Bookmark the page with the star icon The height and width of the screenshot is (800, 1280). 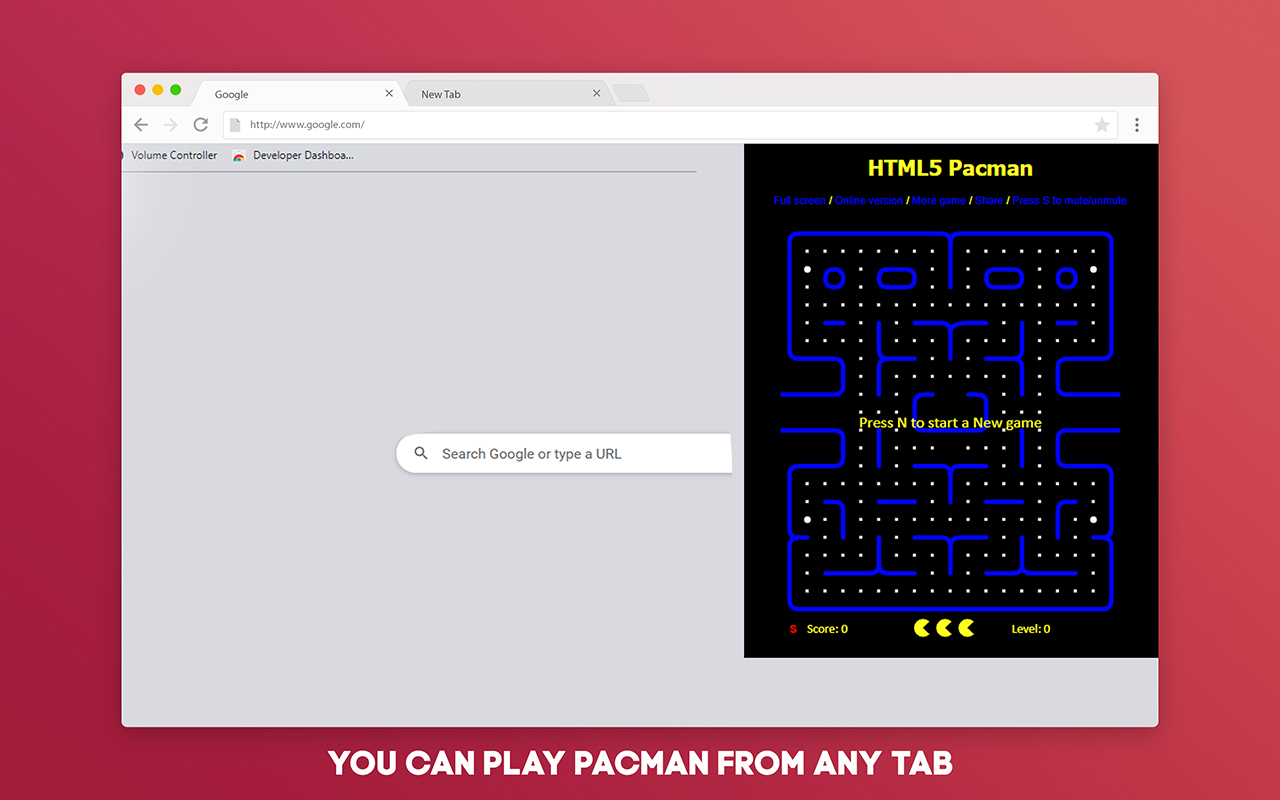1102,125
